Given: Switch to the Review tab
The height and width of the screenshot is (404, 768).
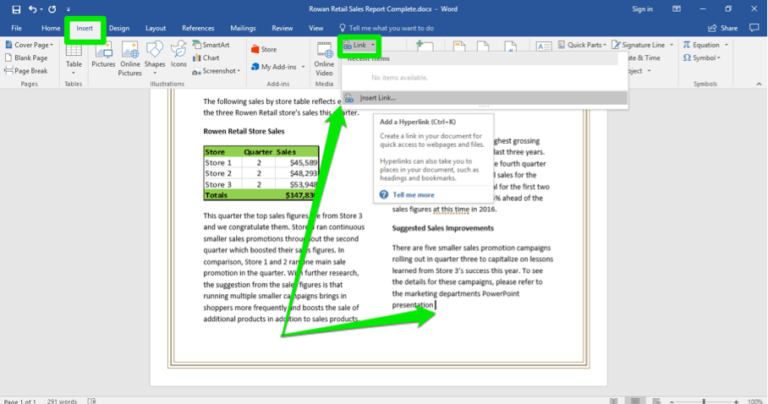Looking at the screenshot, I should 282,28.
